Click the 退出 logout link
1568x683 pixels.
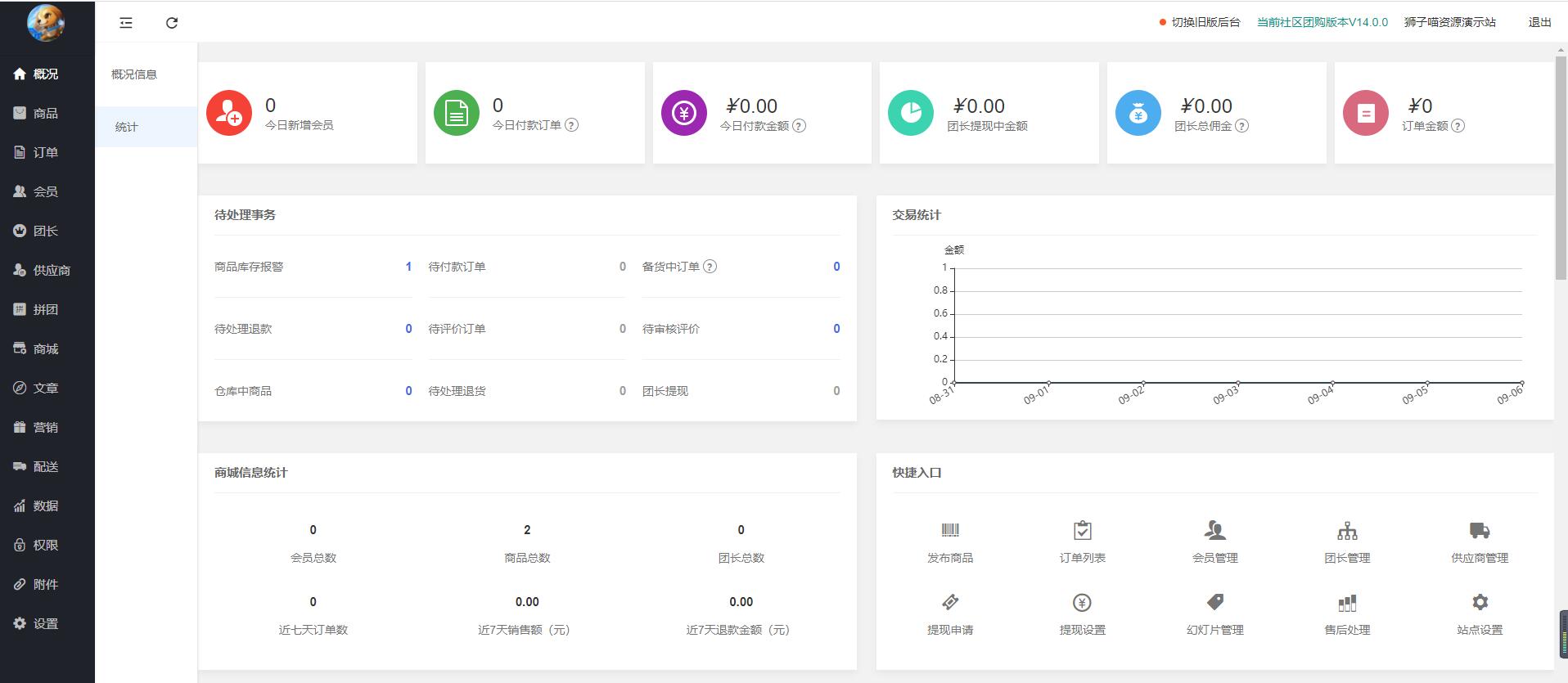1539,22
